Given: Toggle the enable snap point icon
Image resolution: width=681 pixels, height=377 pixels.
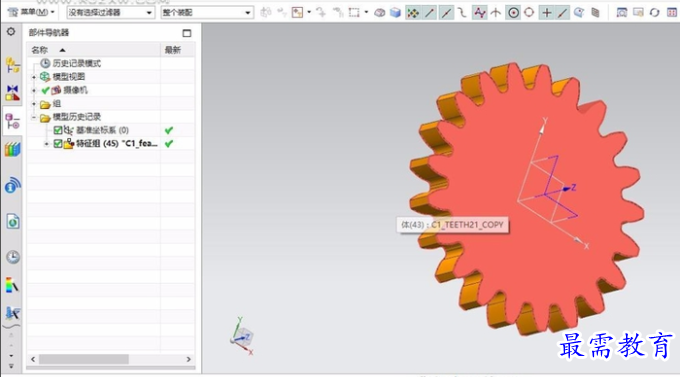Looking at the screenshot, I should coord(413,13).
